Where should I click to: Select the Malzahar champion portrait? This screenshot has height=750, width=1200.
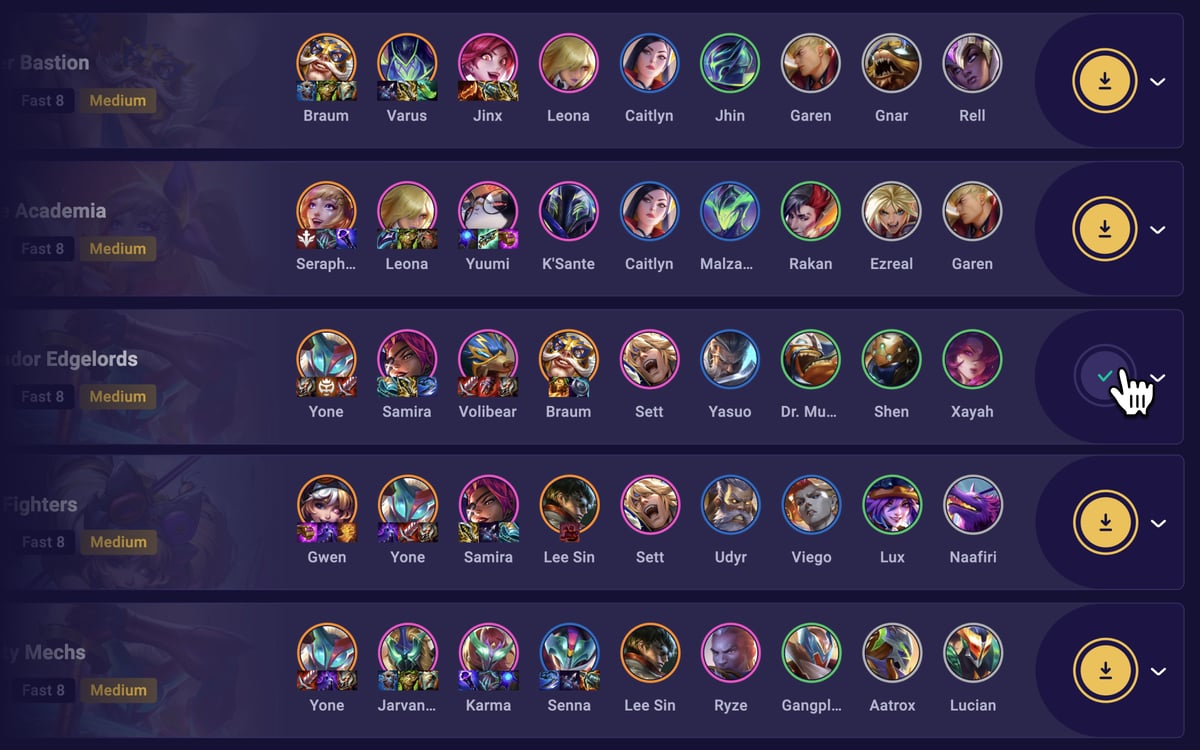point(730,212)
